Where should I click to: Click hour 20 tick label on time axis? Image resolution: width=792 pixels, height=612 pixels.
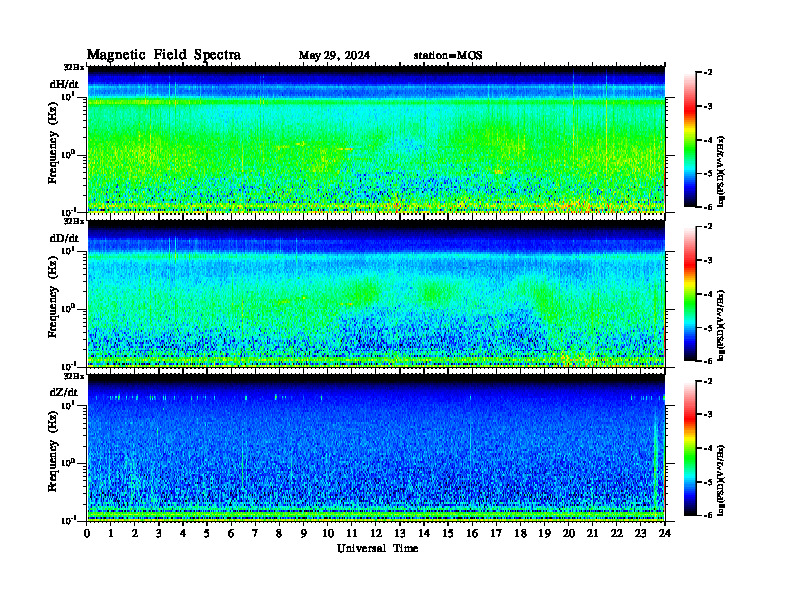[x=569, y=534]
